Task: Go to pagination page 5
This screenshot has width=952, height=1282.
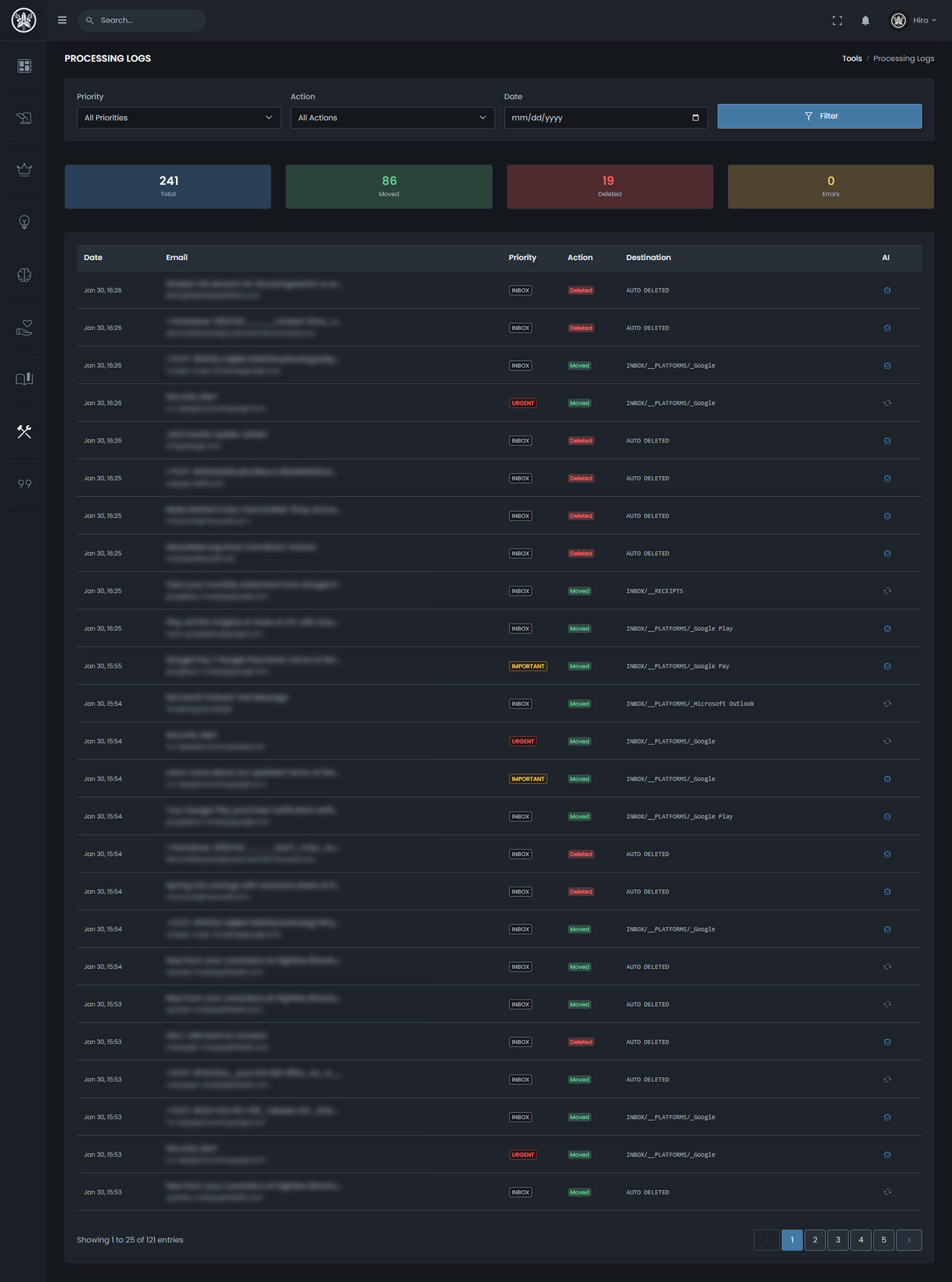Action: [x=884, y=1240]
